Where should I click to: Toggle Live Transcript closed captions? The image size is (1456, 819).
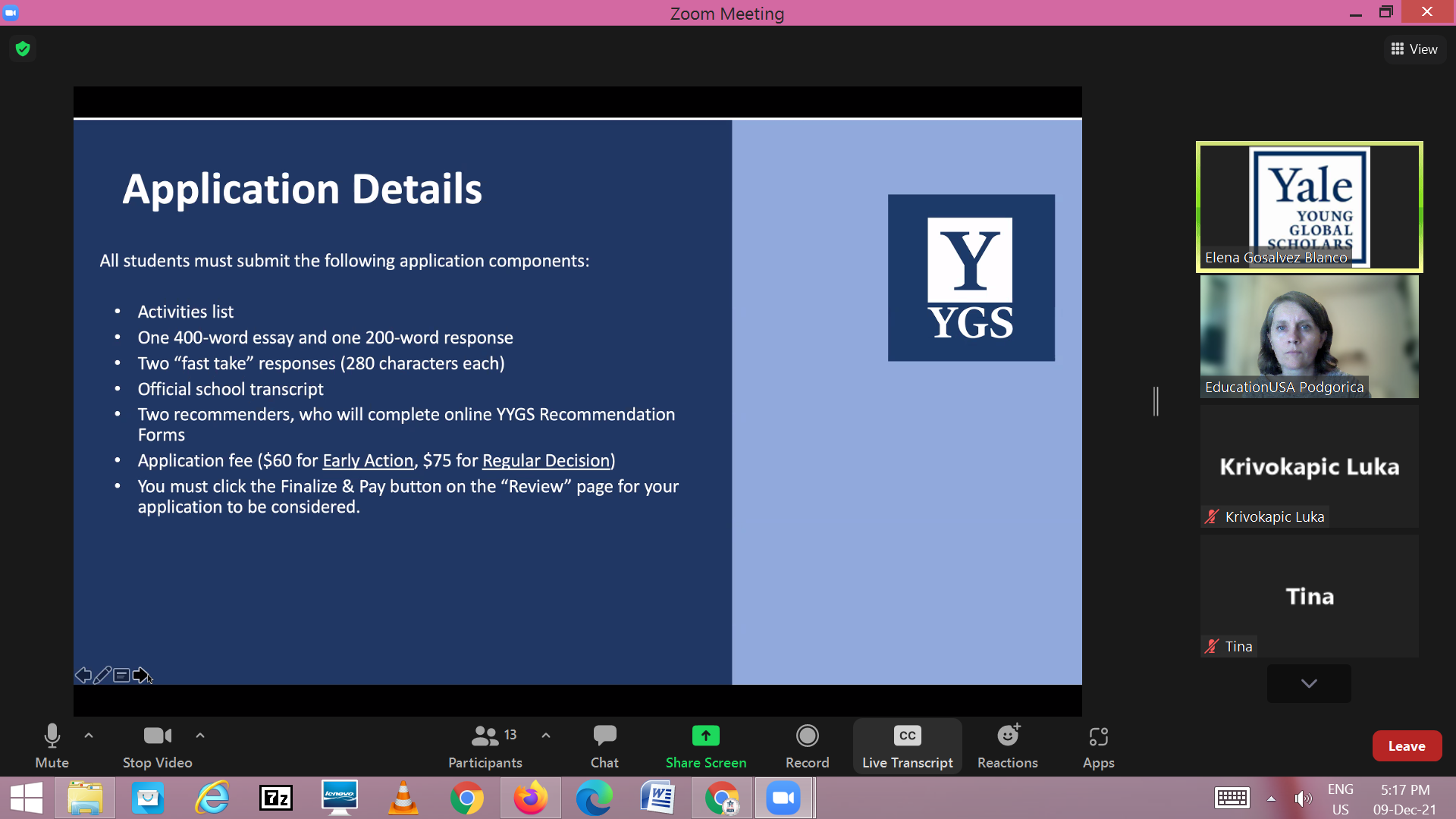pos(907,746)
